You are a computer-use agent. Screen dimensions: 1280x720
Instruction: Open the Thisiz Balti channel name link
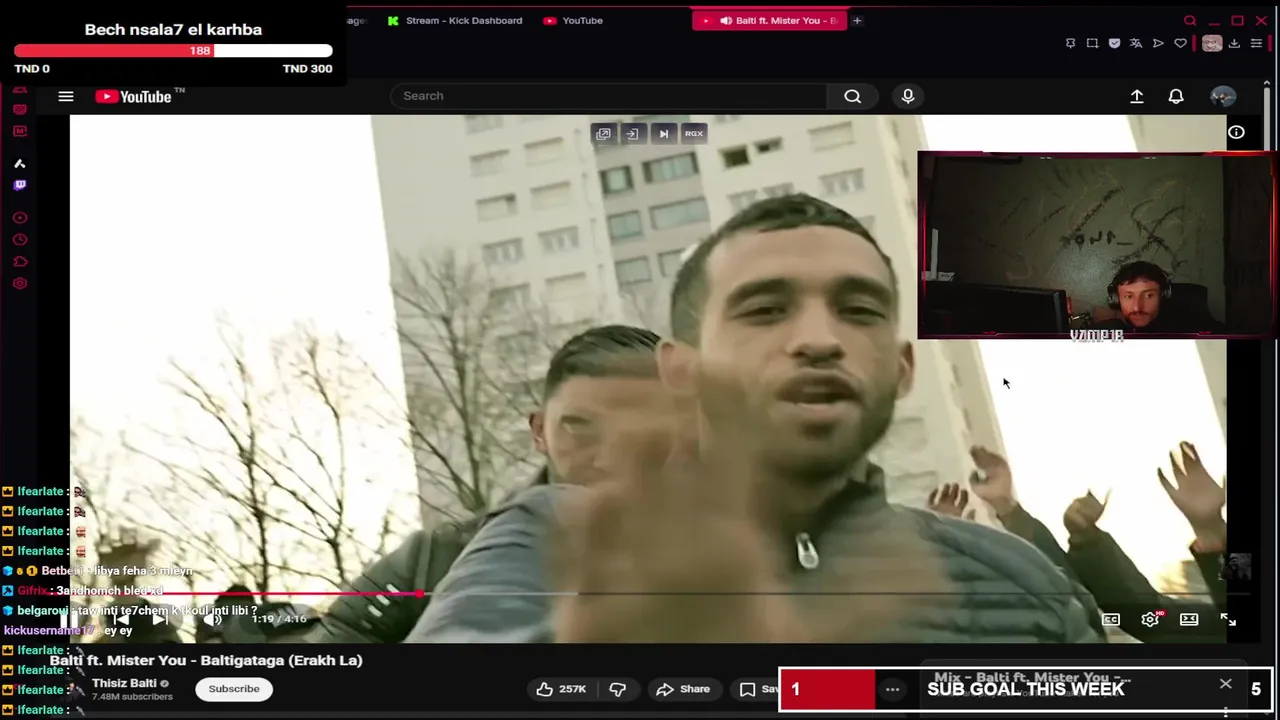click(124, 683)
